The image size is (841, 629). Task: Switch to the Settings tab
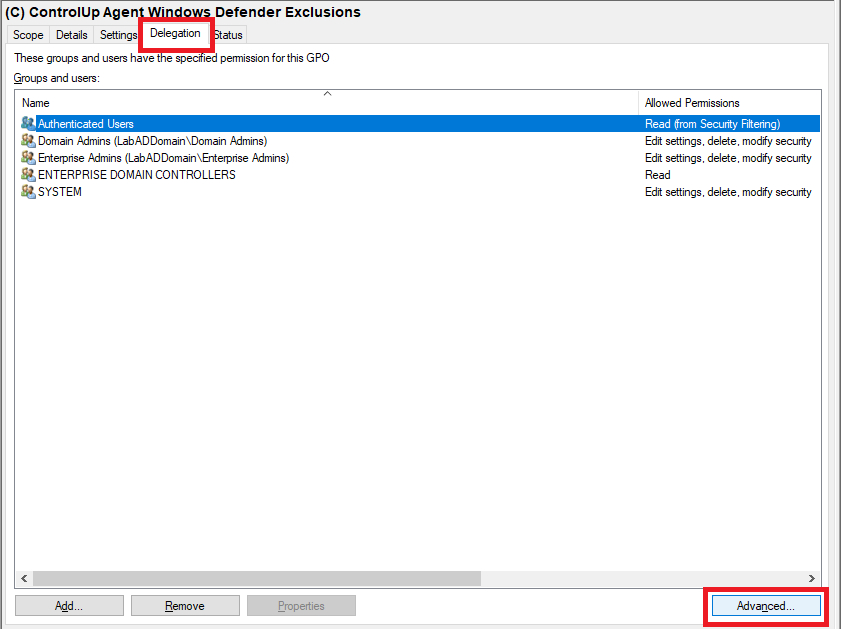coord(118,35)
